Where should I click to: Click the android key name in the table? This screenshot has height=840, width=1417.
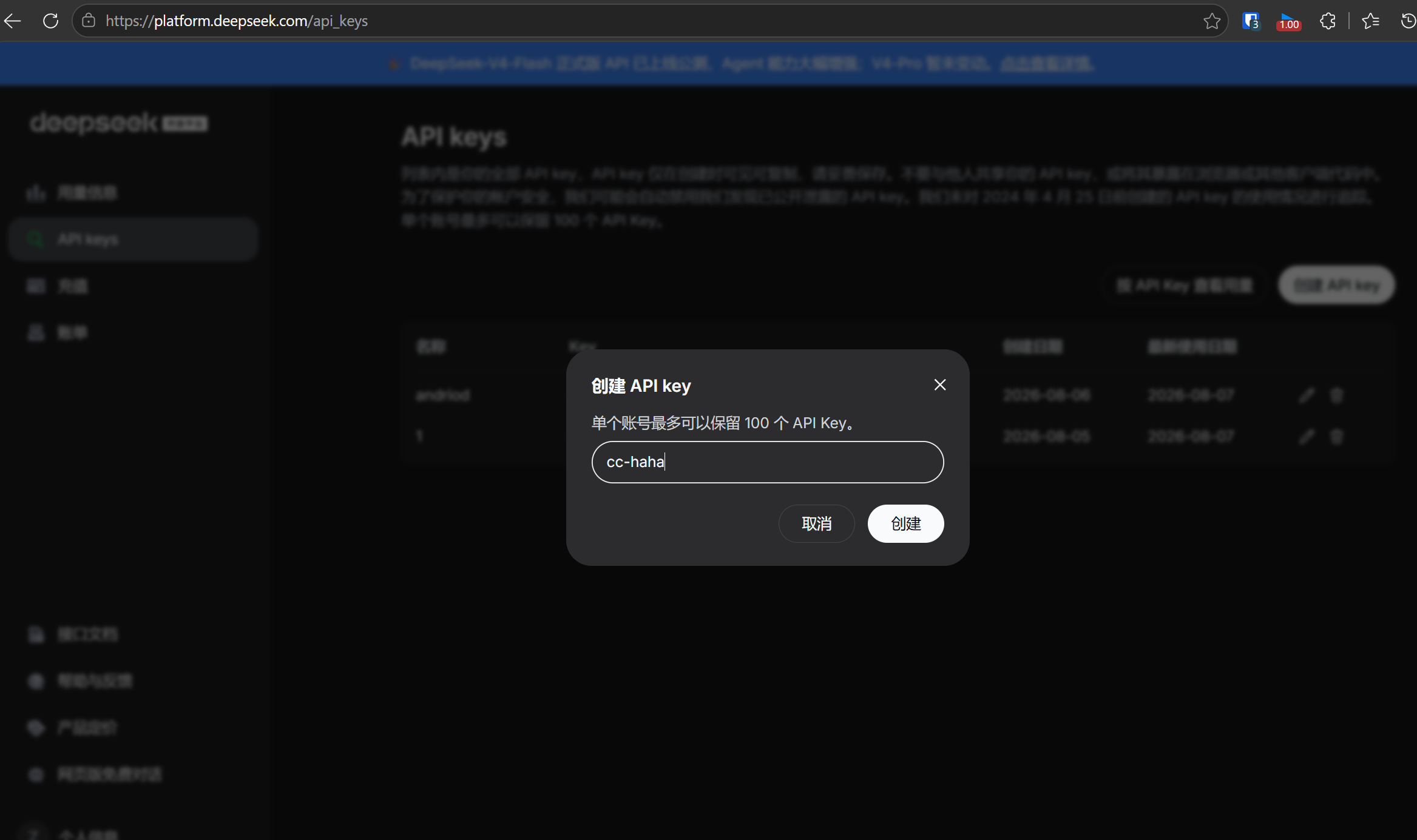coord(443,395)
